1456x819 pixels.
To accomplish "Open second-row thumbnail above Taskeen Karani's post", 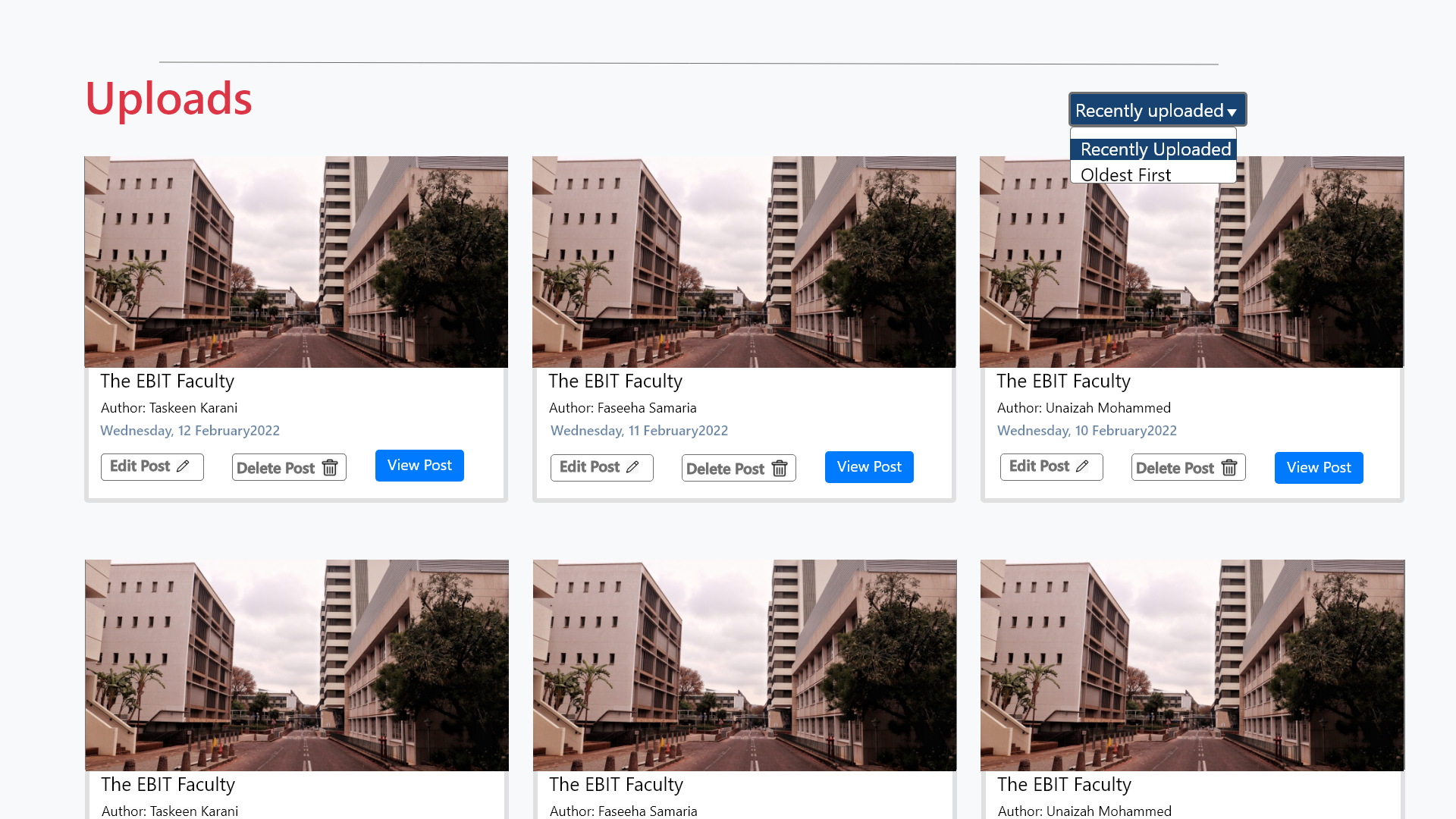I will (x=297, y=666).
